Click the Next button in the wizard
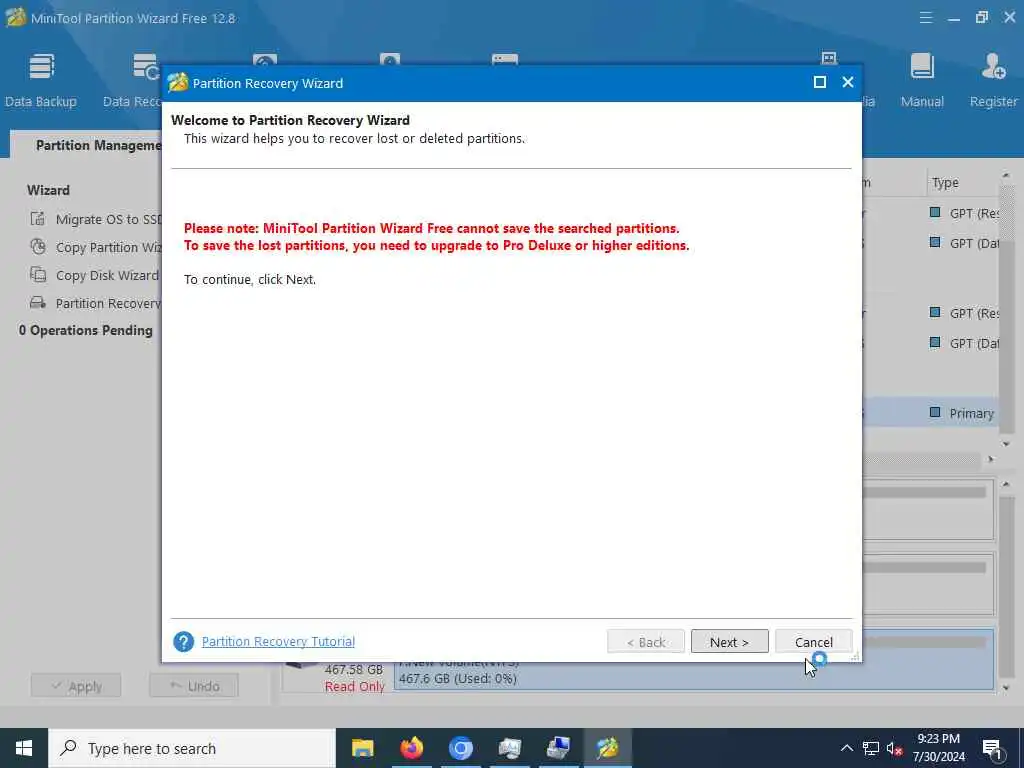 (729, 641)
